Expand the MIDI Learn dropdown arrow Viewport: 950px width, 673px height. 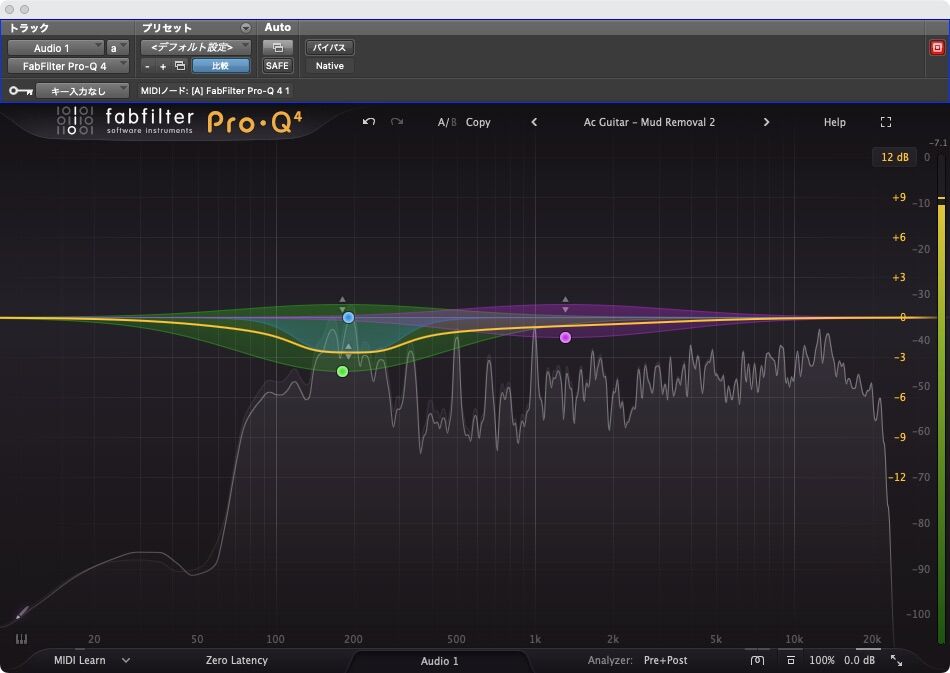tap(126, 660)
